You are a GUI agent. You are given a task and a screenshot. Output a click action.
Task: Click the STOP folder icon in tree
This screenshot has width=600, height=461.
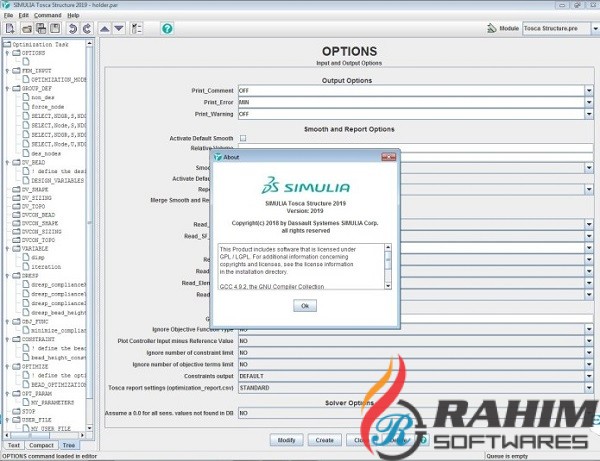[16, 411]
